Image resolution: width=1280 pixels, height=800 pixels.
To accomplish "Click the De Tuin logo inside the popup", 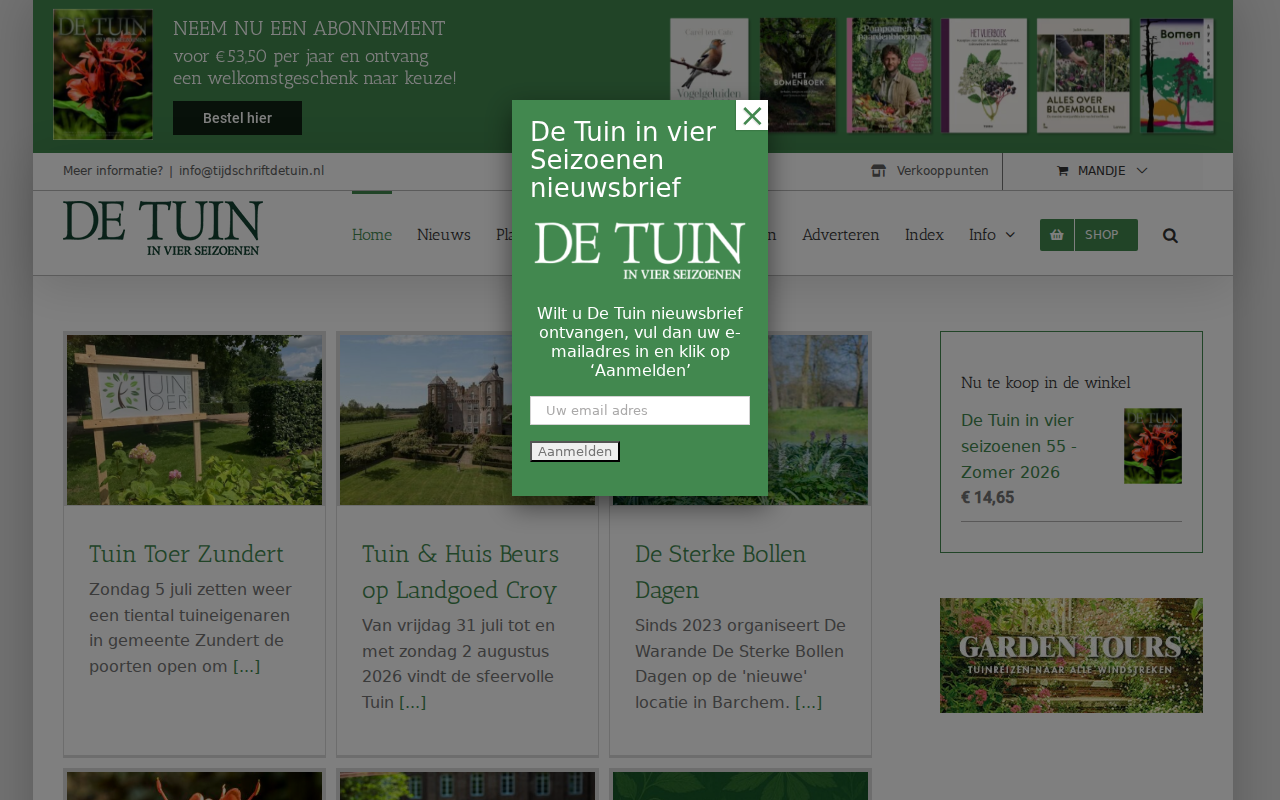I will click(x=640, y=251).
